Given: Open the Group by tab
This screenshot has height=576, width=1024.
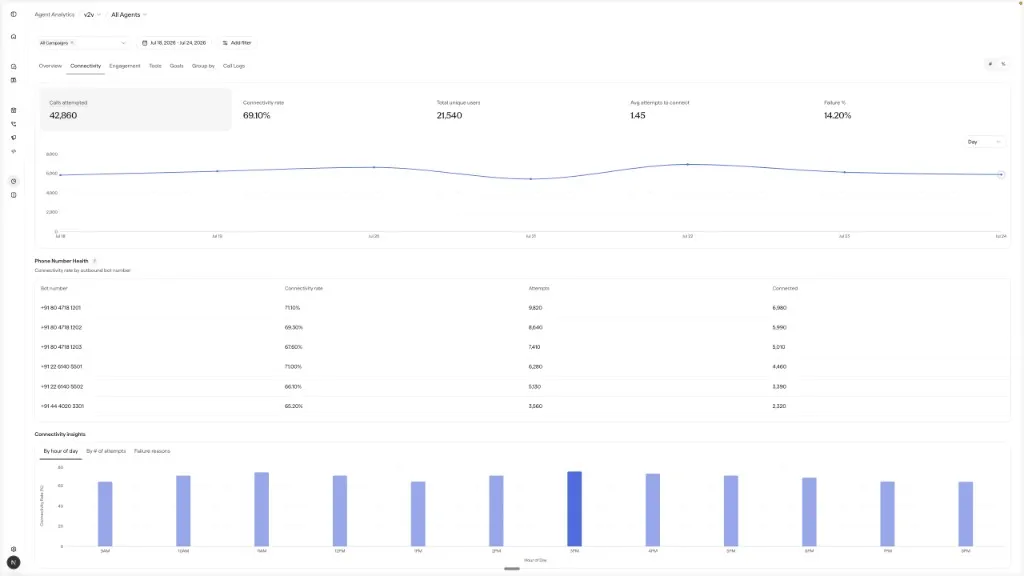Looking at the screenshot, I should [203, 66].
